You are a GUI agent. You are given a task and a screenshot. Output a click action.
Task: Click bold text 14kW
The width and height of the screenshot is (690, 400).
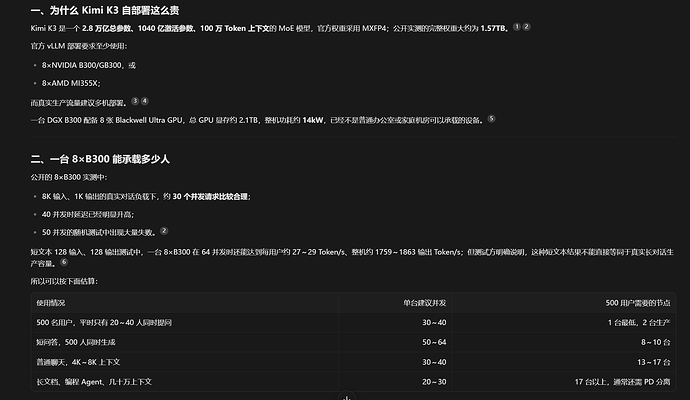(313, 120)
